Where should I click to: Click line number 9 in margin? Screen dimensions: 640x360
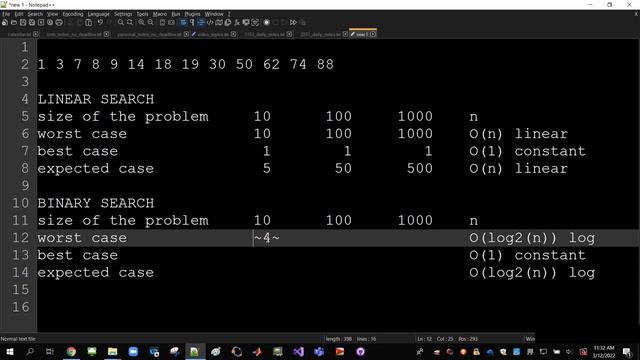coord(25,186)
